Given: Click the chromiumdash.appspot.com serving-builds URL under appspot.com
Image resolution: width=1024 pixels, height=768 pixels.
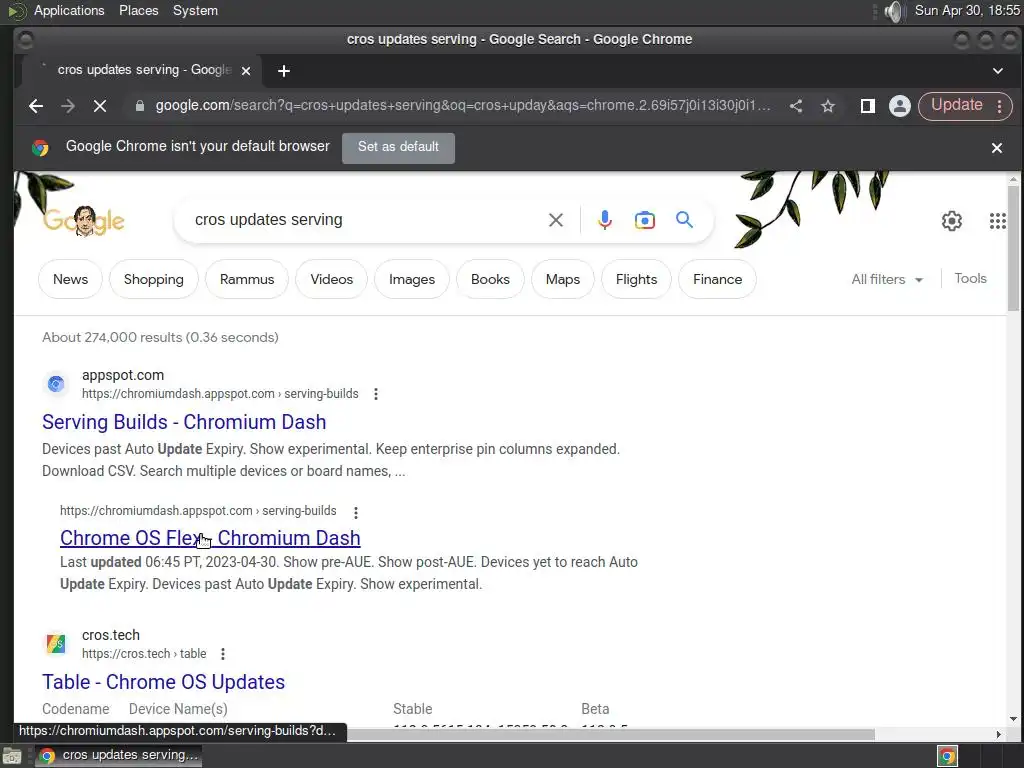Looking at the screenshot, I should pyautogui.click(x=220, y=394).
